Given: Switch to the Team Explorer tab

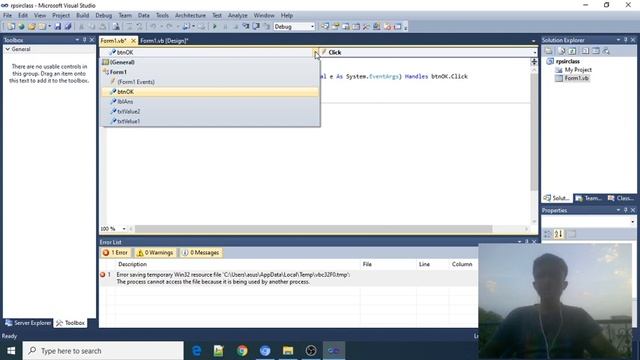Looking at the screenshot, I should coord(589,198).
